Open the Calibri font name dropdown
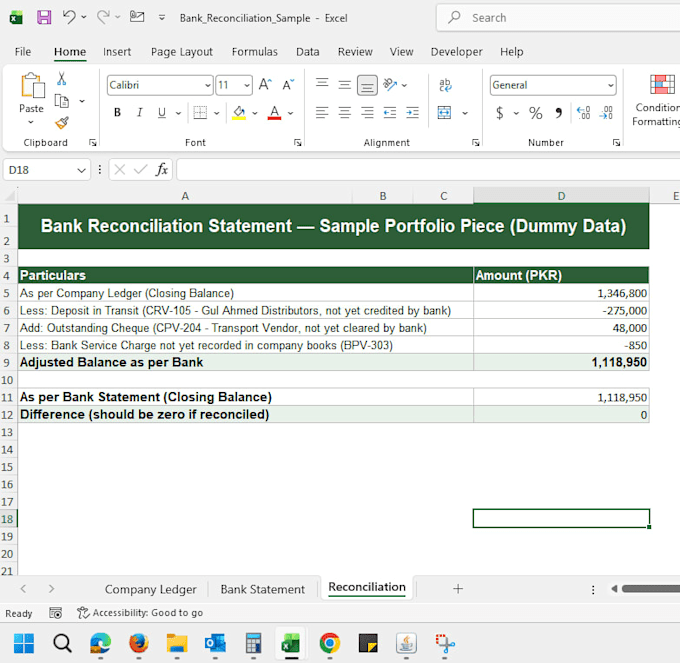 coord(208,85)
